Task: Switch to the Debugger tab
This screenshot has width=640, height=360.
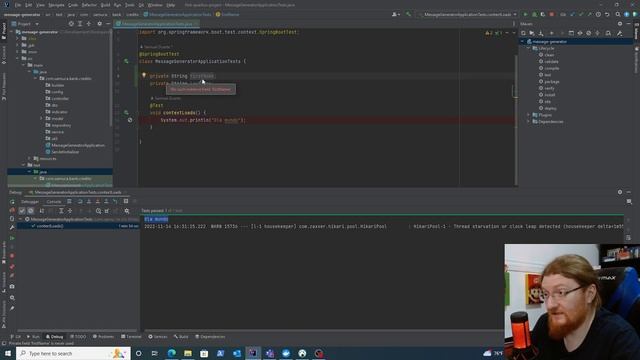Action: [30, 202]
